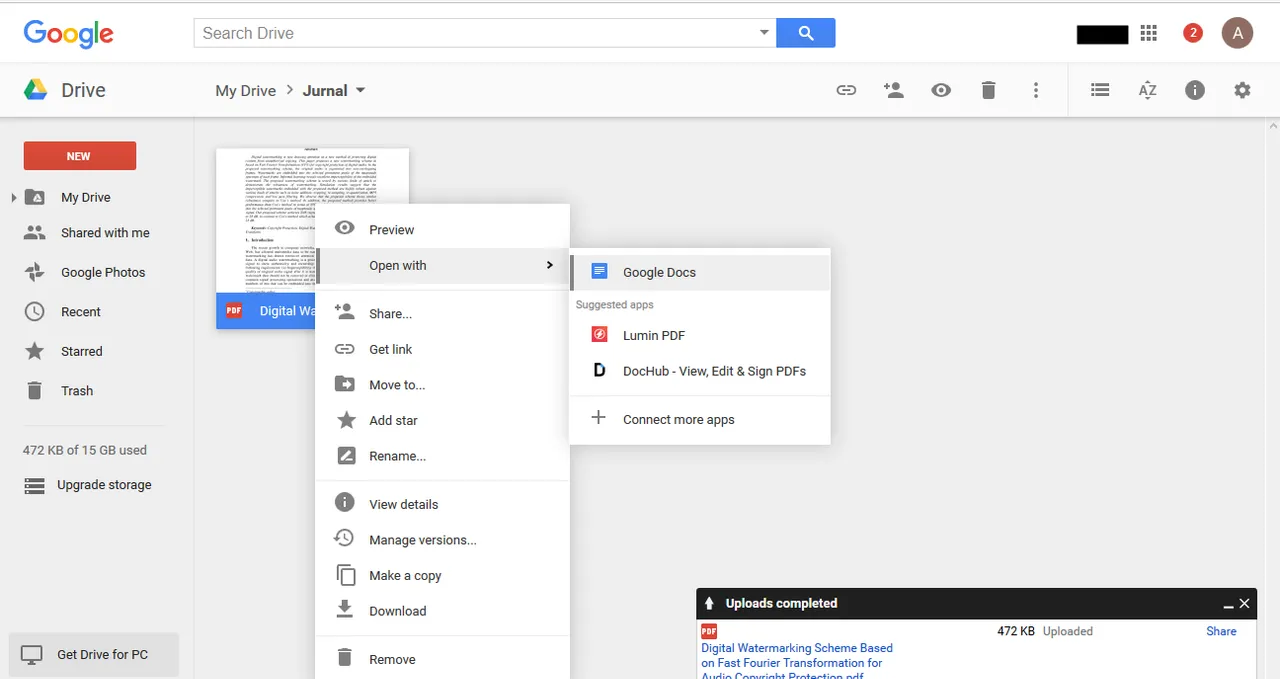The width and height of the screenshot is (1280, 679).
Task: Open the Google apps grid
Action: [1148, 33]
